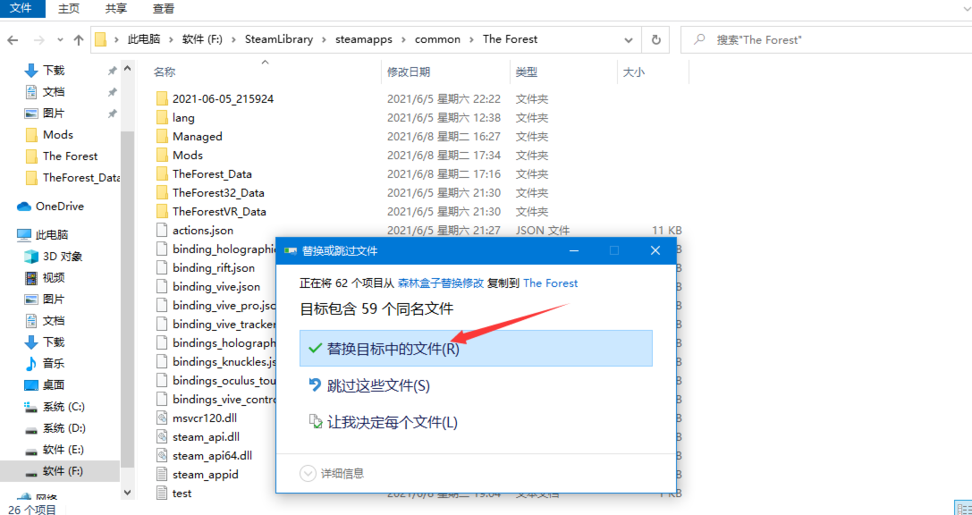Select the lang folder icon
Viewport: 972px width, 515px height.
[162, 117]
